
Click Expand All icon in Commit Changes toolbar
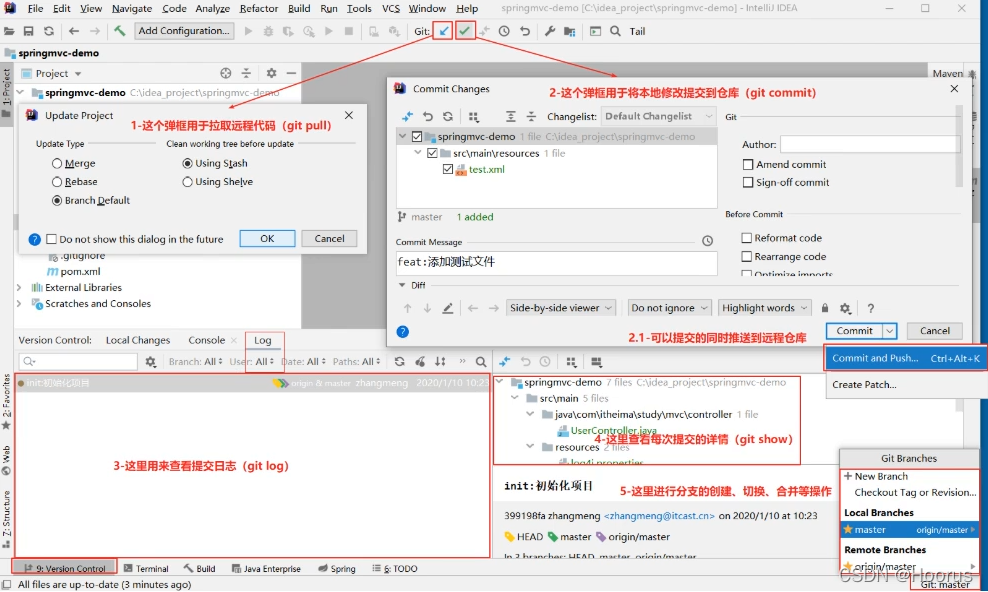(510, 117)
